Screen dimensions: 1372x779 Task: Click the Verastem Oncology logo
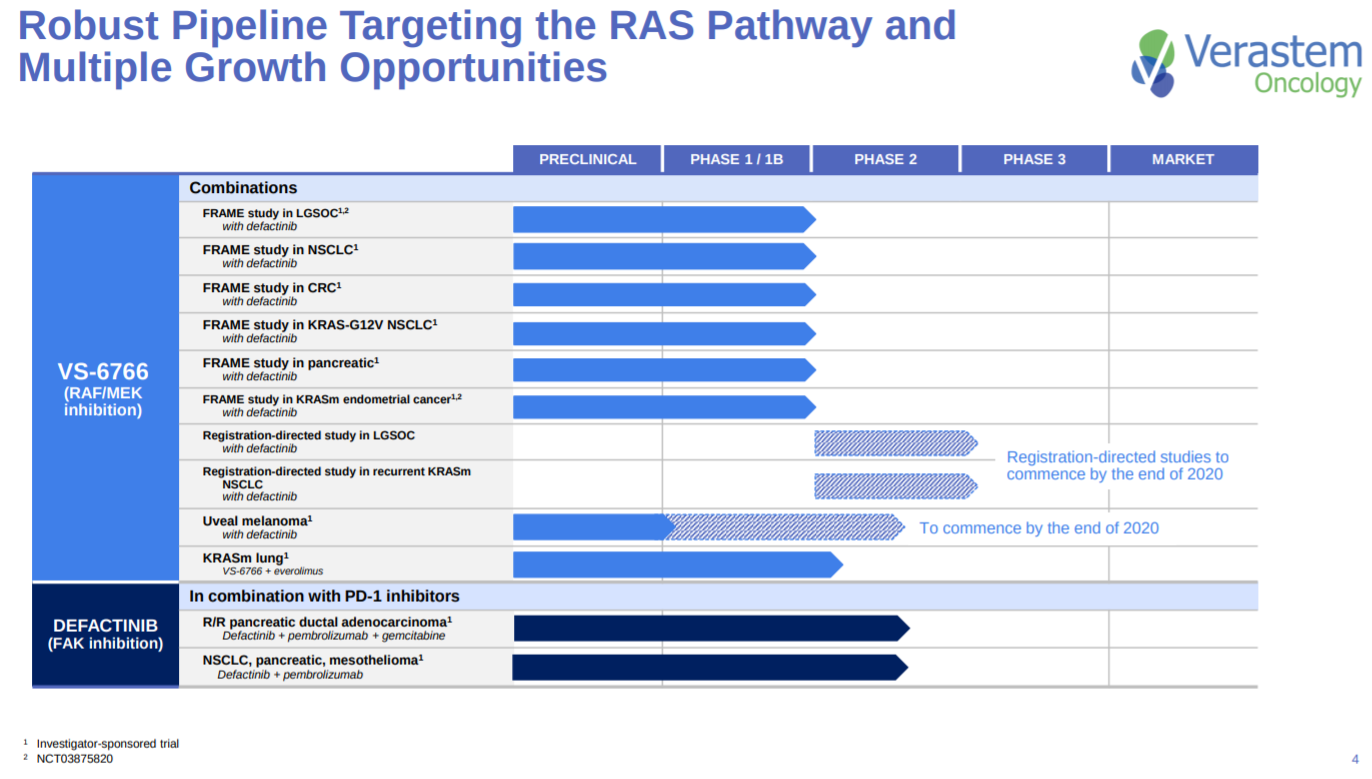(x=1246, y=63)
